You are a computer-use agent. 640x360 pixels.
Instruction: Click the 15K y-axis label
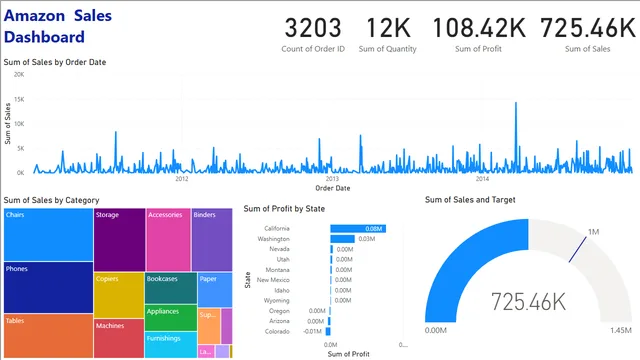coord(19,99)
